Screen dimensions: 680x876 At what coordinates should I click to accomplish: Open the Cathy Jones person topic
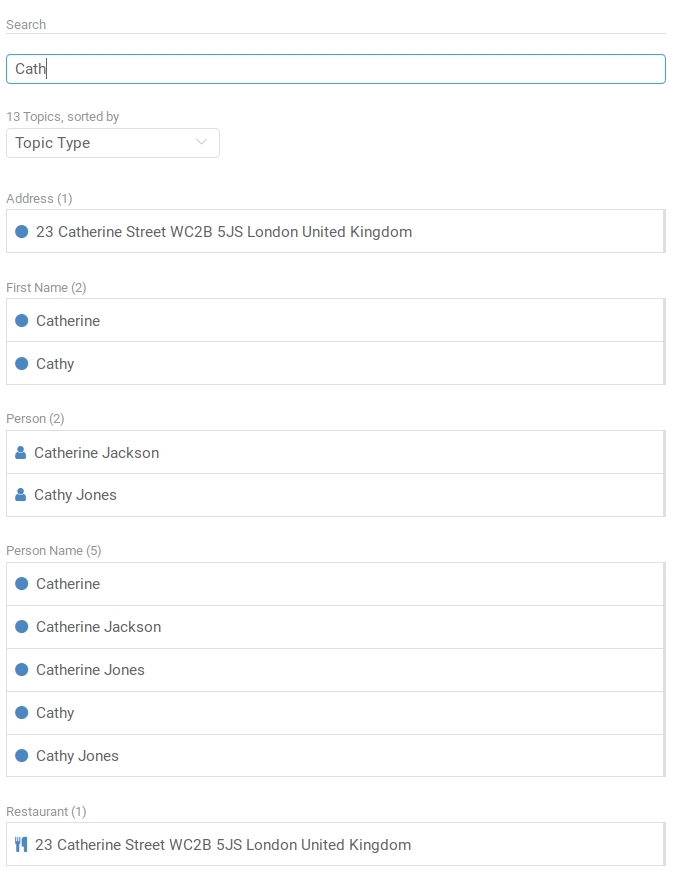coord(76,495)
